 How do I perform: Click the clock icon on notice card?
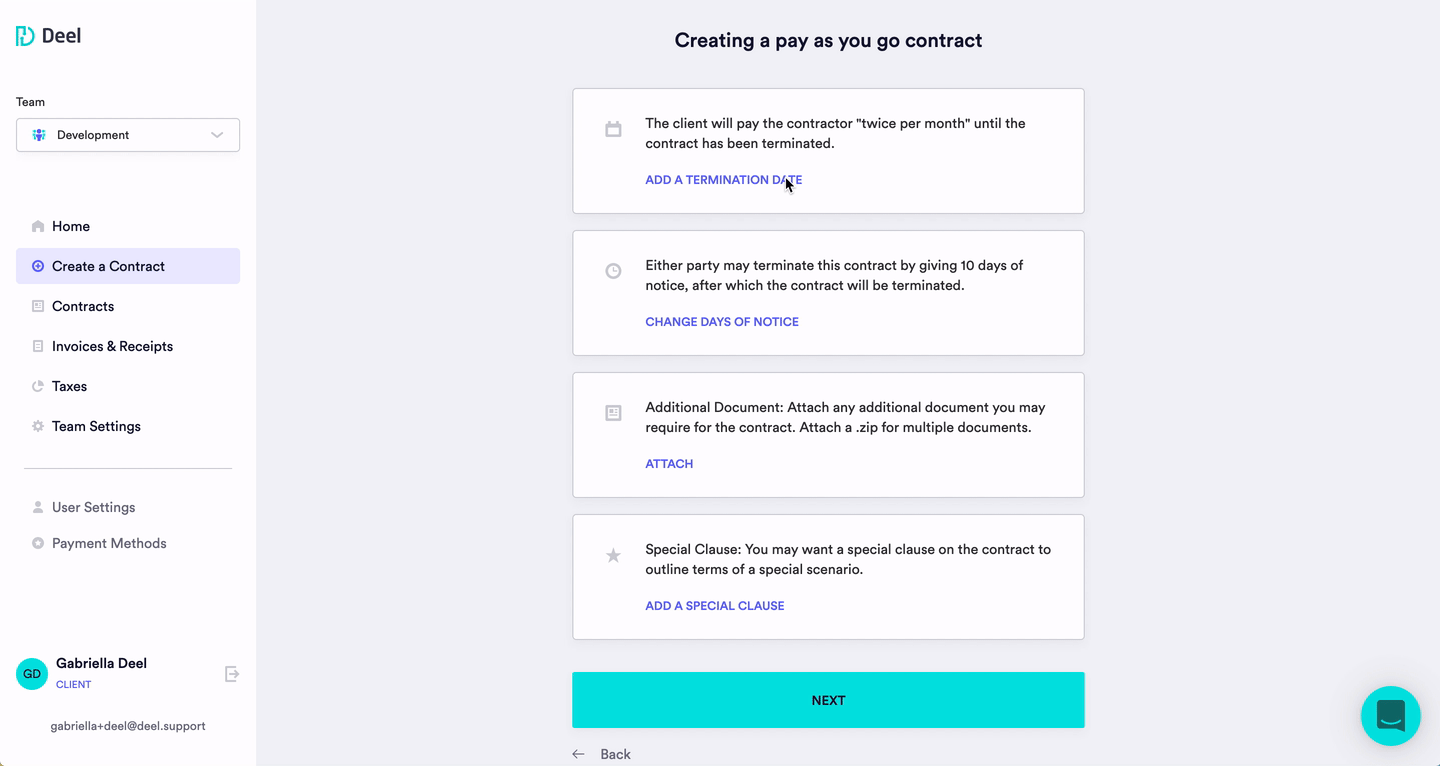[x=614, y=271]
